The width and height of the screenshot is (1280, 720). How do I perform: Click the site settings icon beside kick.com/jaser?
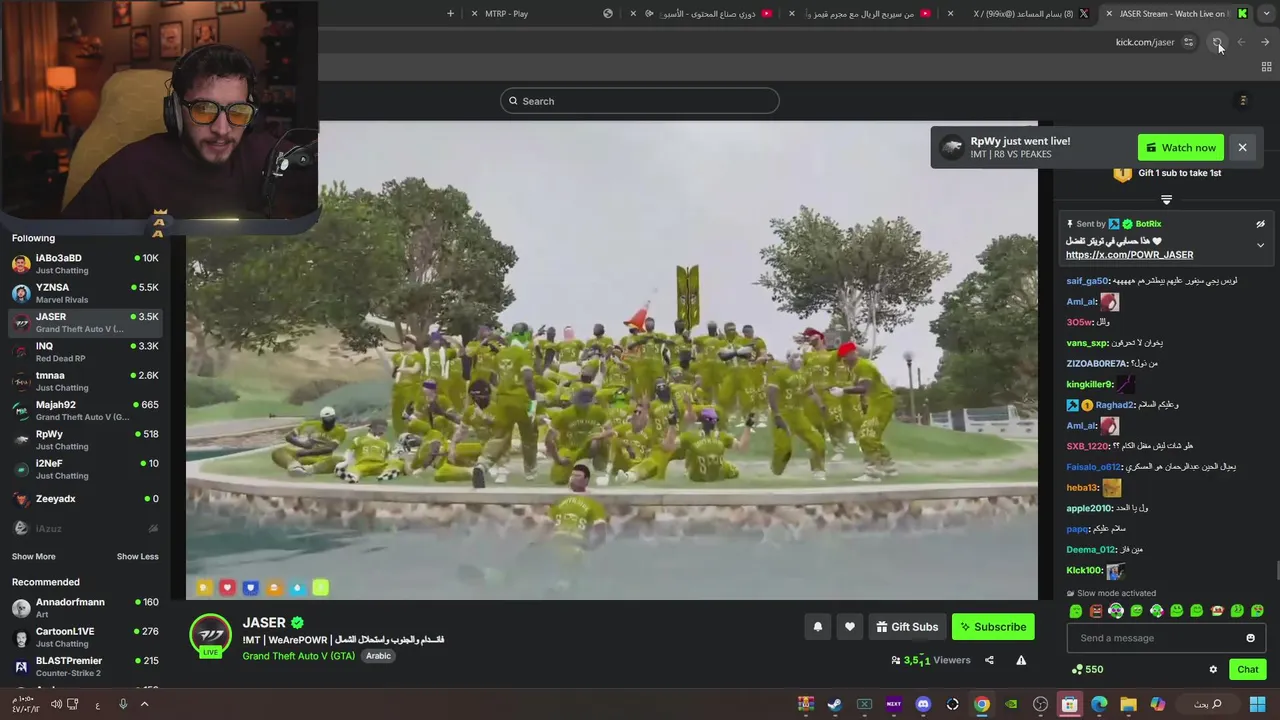click(1188, 42)
